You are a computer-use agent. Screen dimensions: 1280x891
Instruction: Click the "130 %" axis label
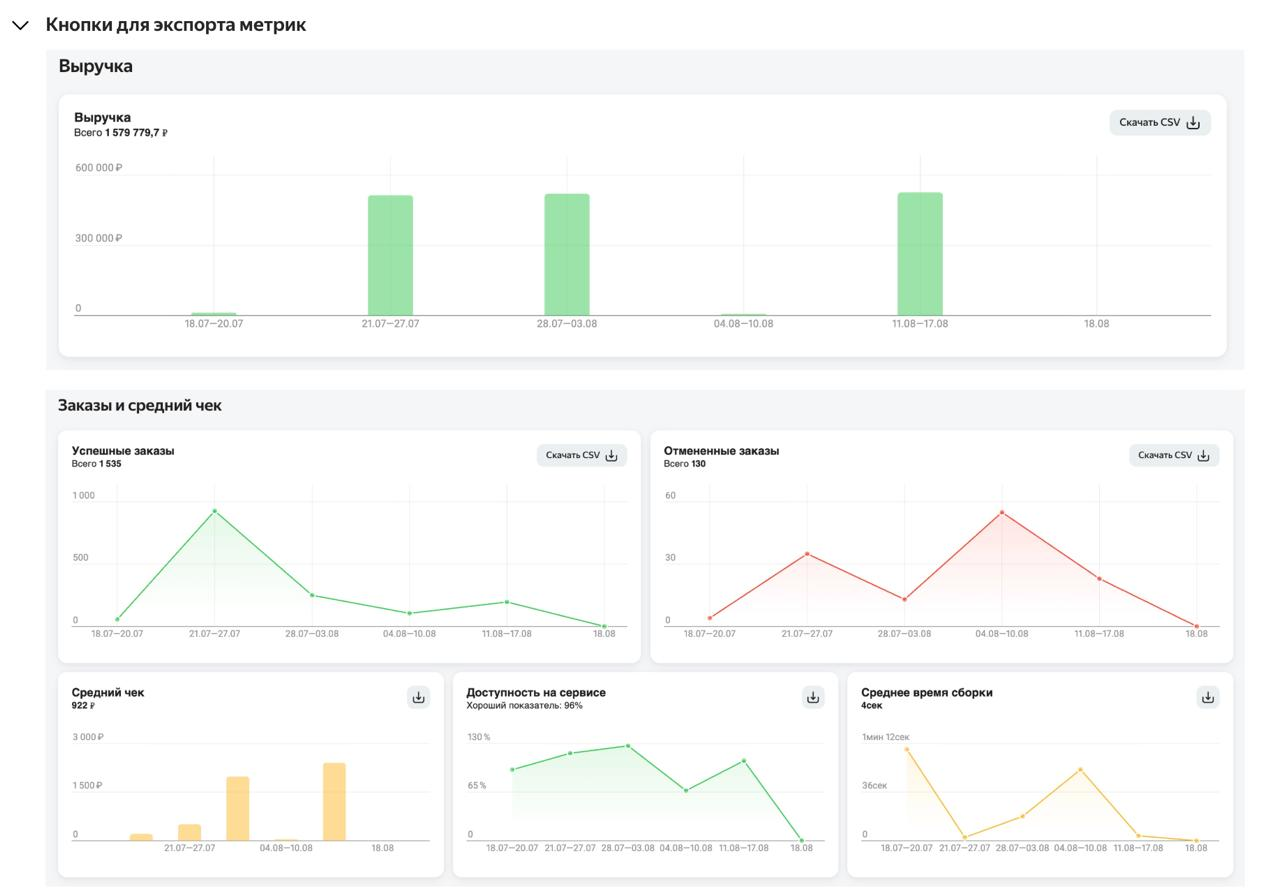pos(478,737)
